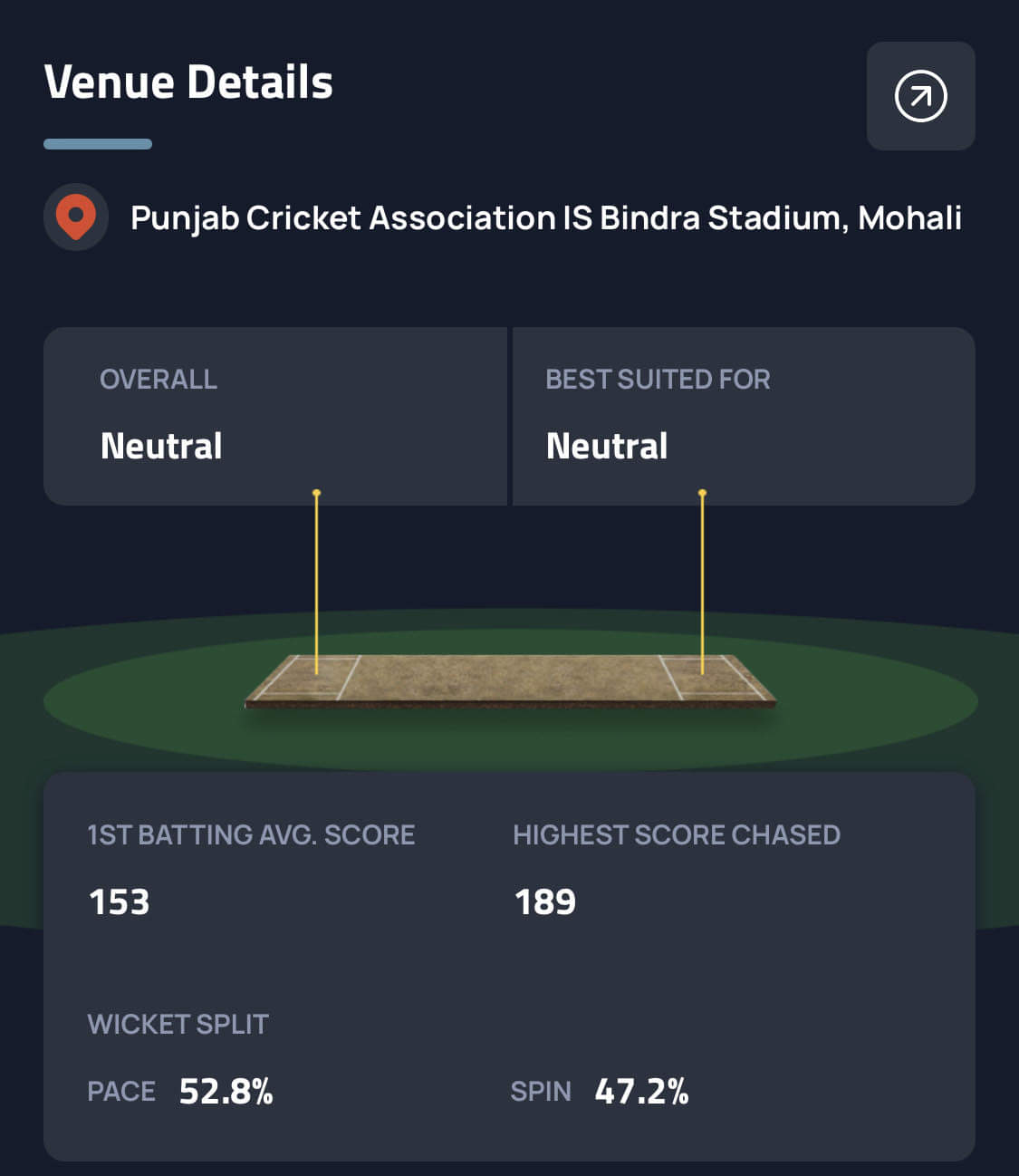
Task: Click the orange location pin icon
Action: coord(76,217)
